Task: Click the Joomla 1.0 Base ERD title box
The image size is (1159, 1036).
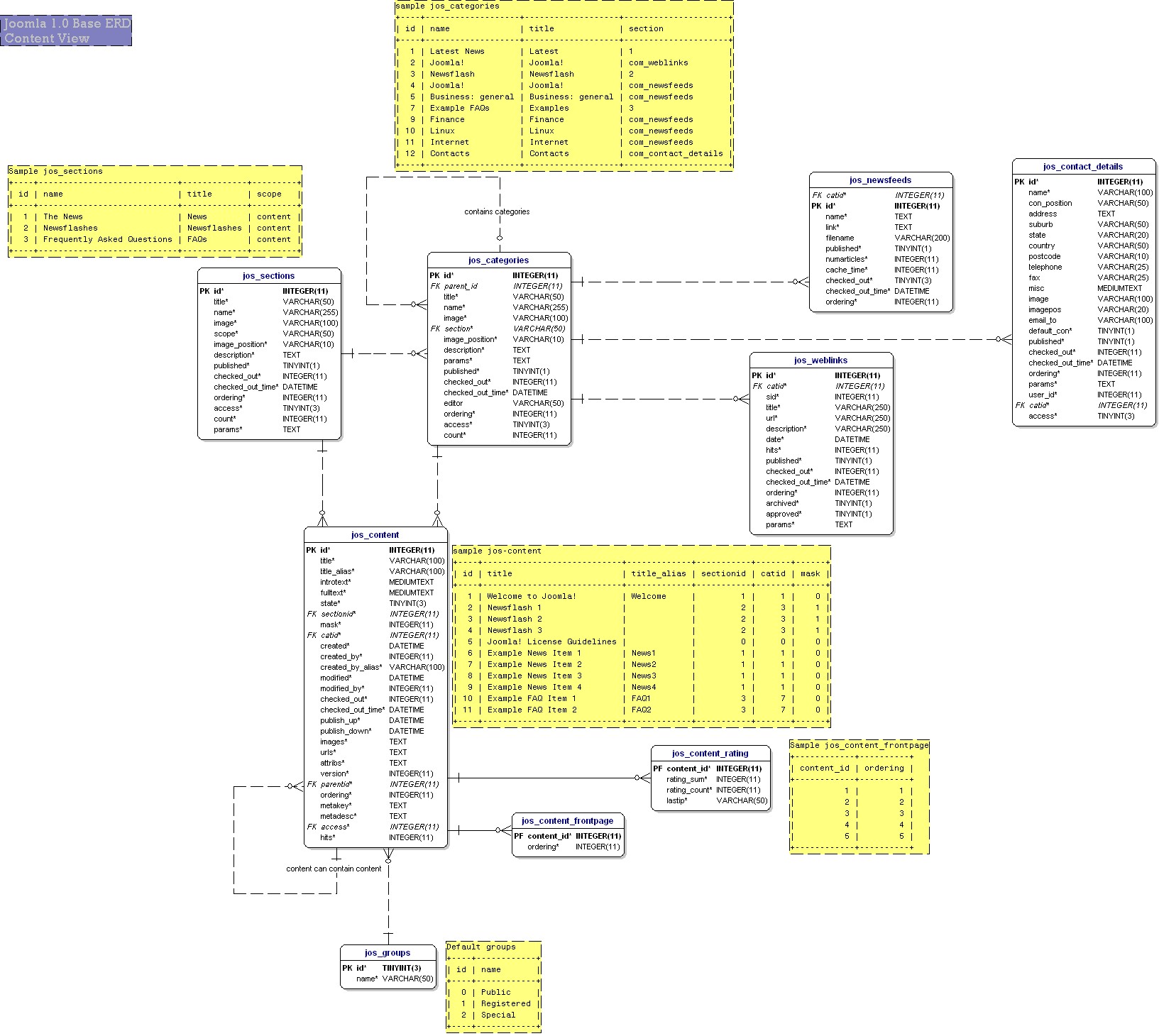Action: (x=66, y=31)
